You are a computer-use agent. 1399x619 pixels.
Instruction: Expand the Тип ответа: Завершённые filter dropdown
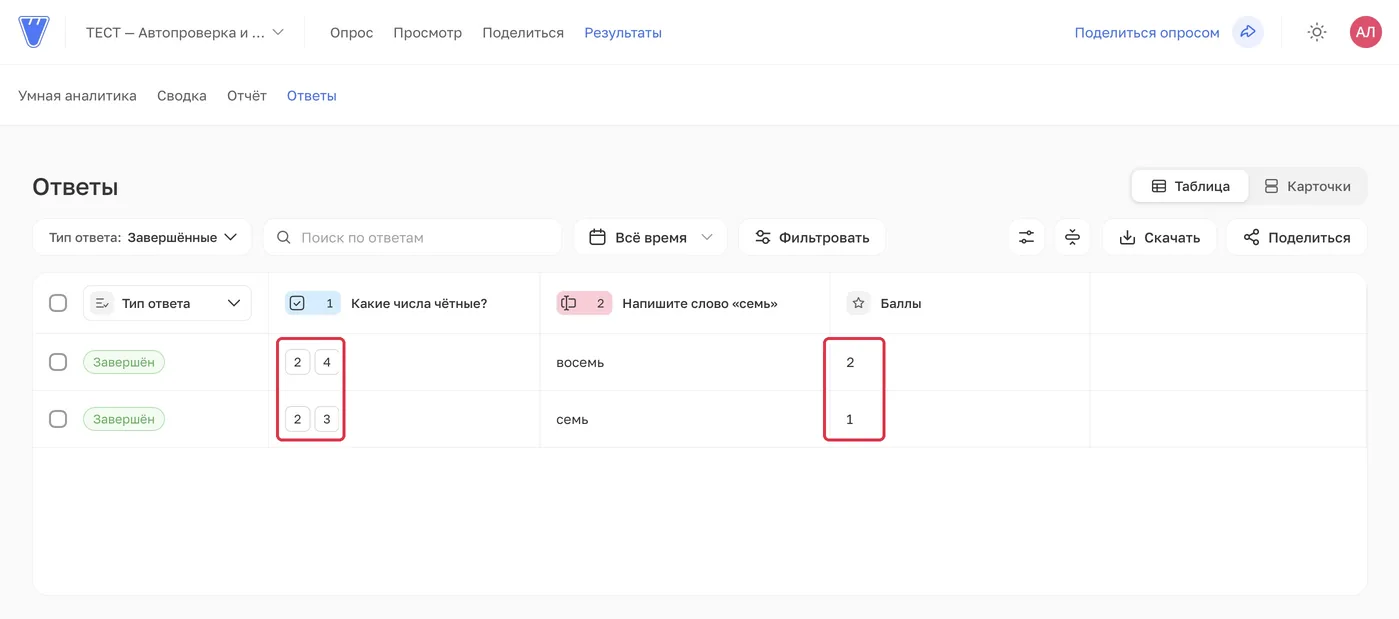pos(142,237)
